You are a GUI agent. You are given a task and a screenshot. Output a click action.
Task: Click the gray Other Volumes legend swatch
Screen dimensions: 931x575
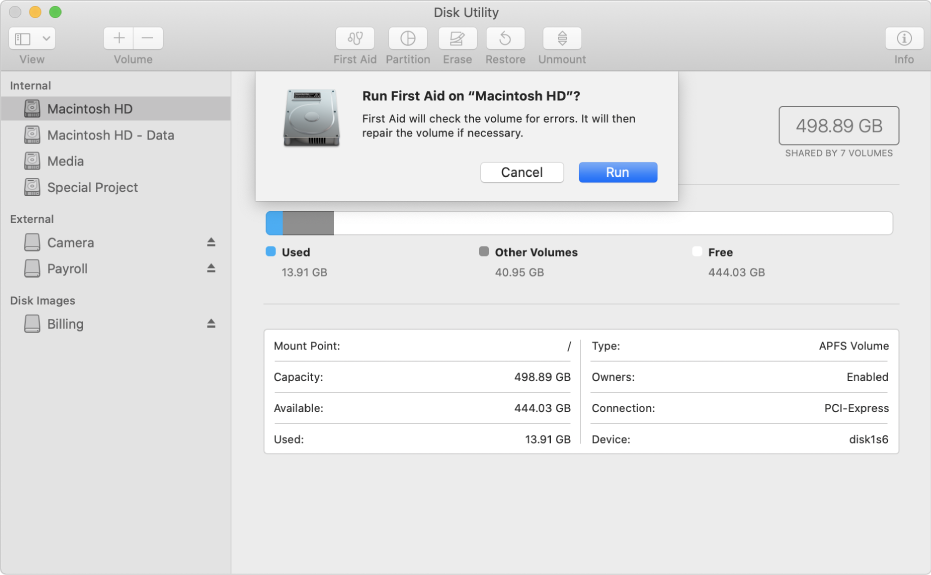tap(484, 251)
